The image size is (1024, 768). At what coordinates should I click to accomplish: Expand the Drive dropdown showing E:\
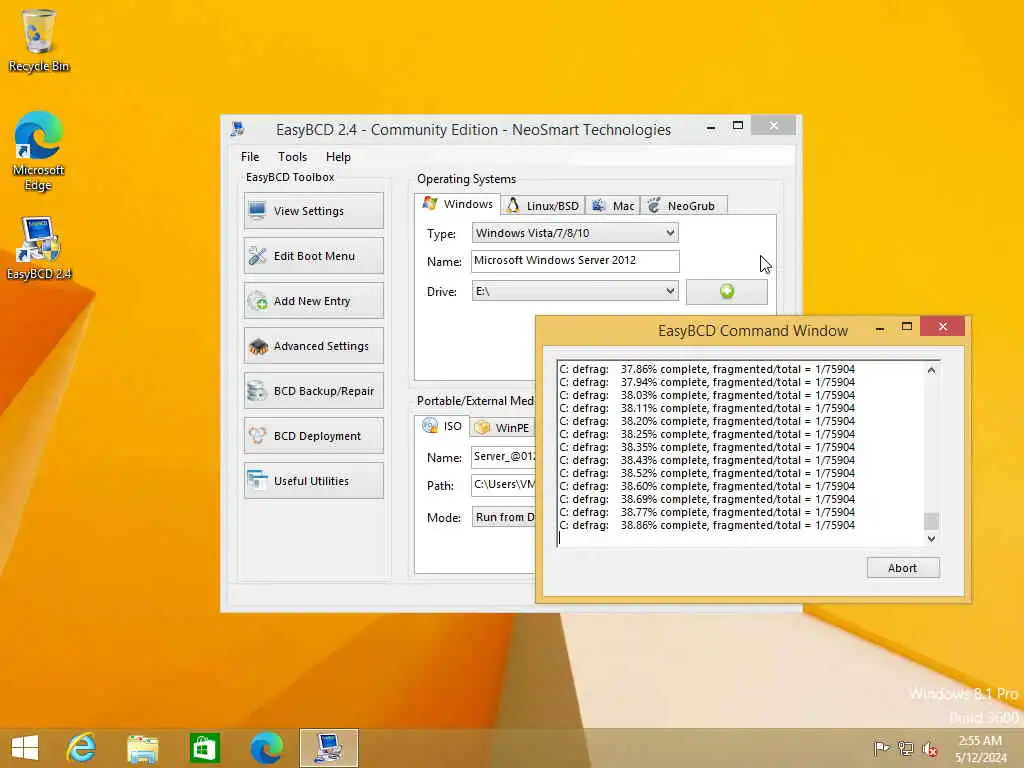click(x=575, y=291)
